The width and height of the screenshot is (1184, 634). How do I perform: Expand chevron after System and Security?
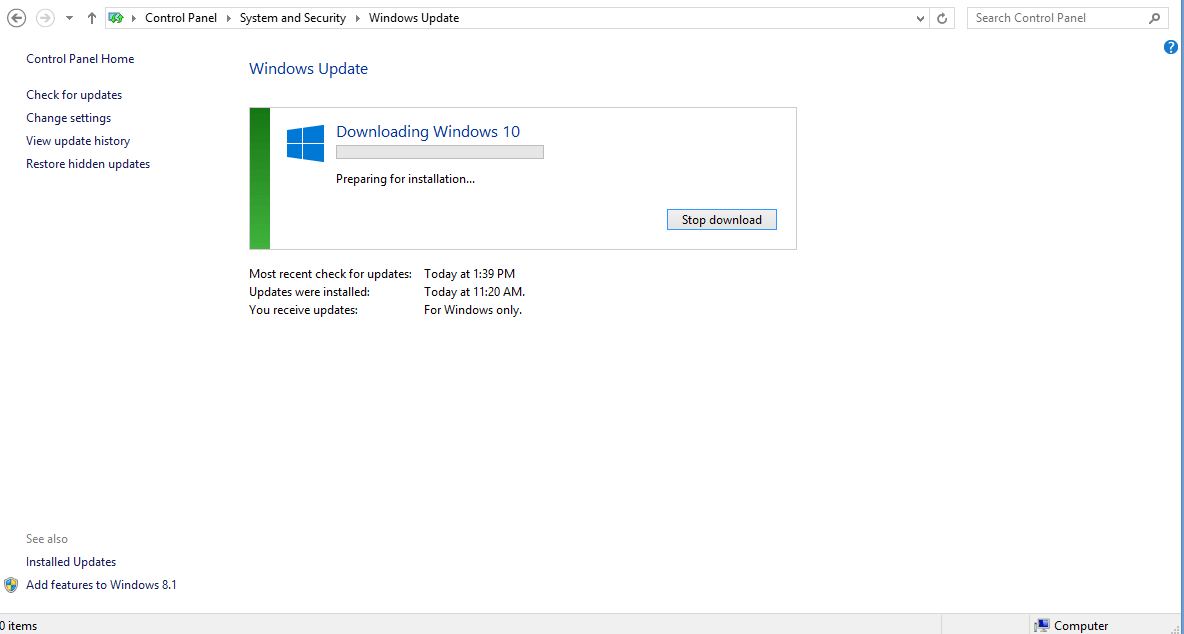pos(358,18)
